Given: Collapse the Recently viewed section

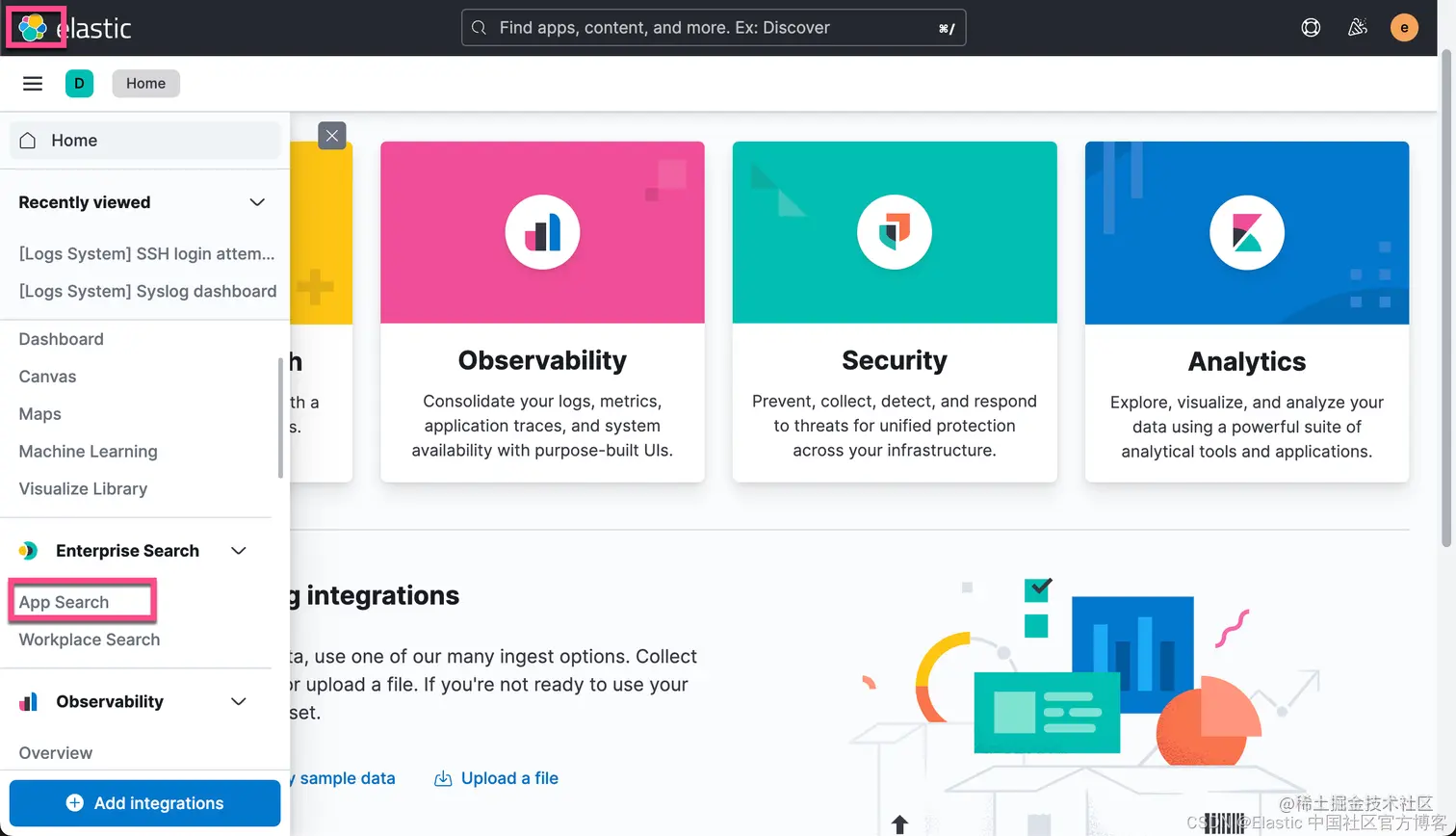Looking at the screenshot, I should tap(257, 202).
